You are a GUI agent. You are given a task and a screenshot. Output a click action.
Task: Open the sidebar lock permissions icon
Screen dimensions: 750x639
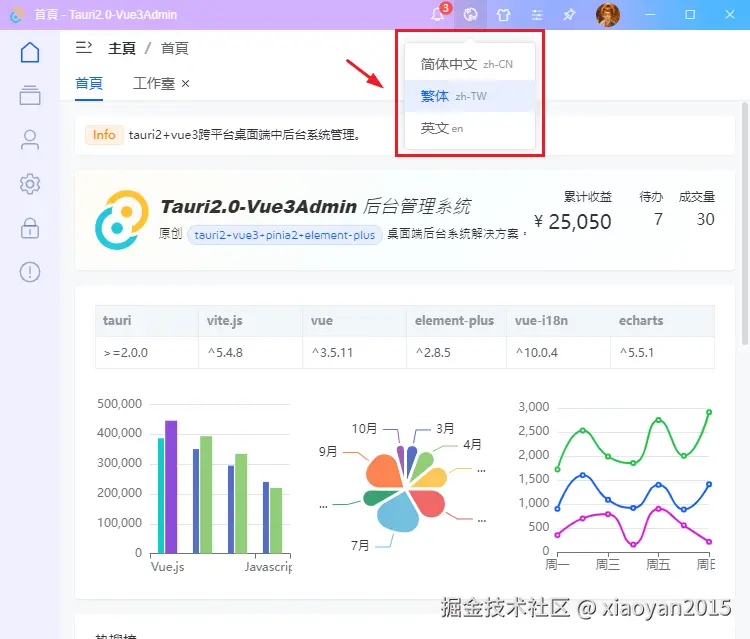pyautogui.click(x=30, y=228)
